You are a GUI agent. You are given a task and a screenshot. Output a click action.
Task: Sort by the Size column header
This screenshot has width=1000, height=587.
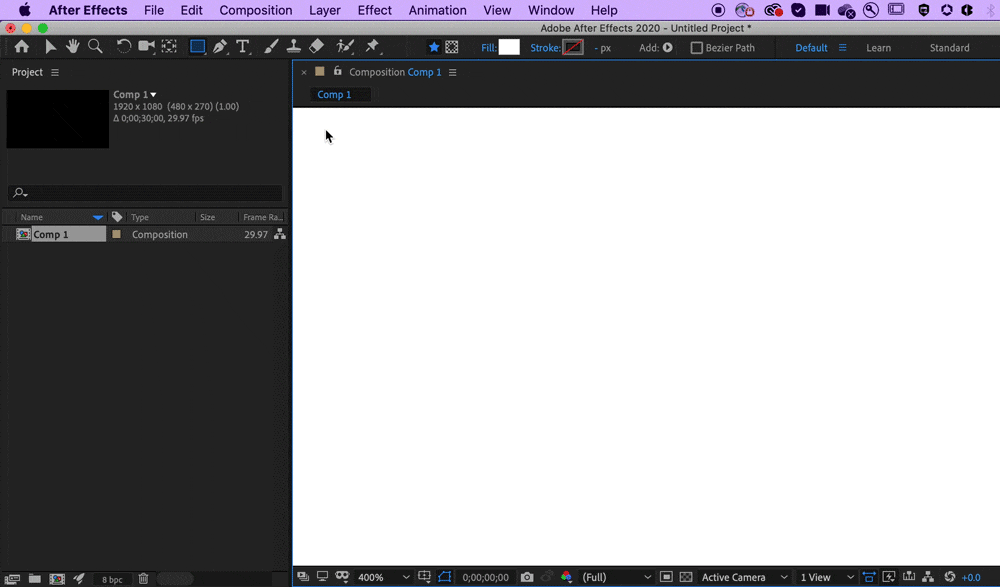click(207, 217)
